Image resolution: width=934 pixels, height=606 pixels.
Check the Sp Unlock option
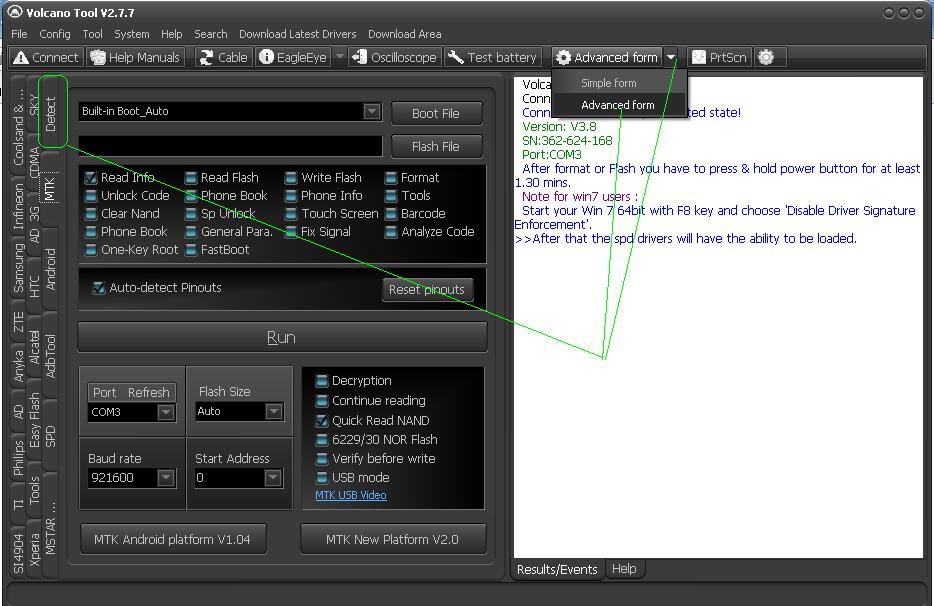point(191,213)
